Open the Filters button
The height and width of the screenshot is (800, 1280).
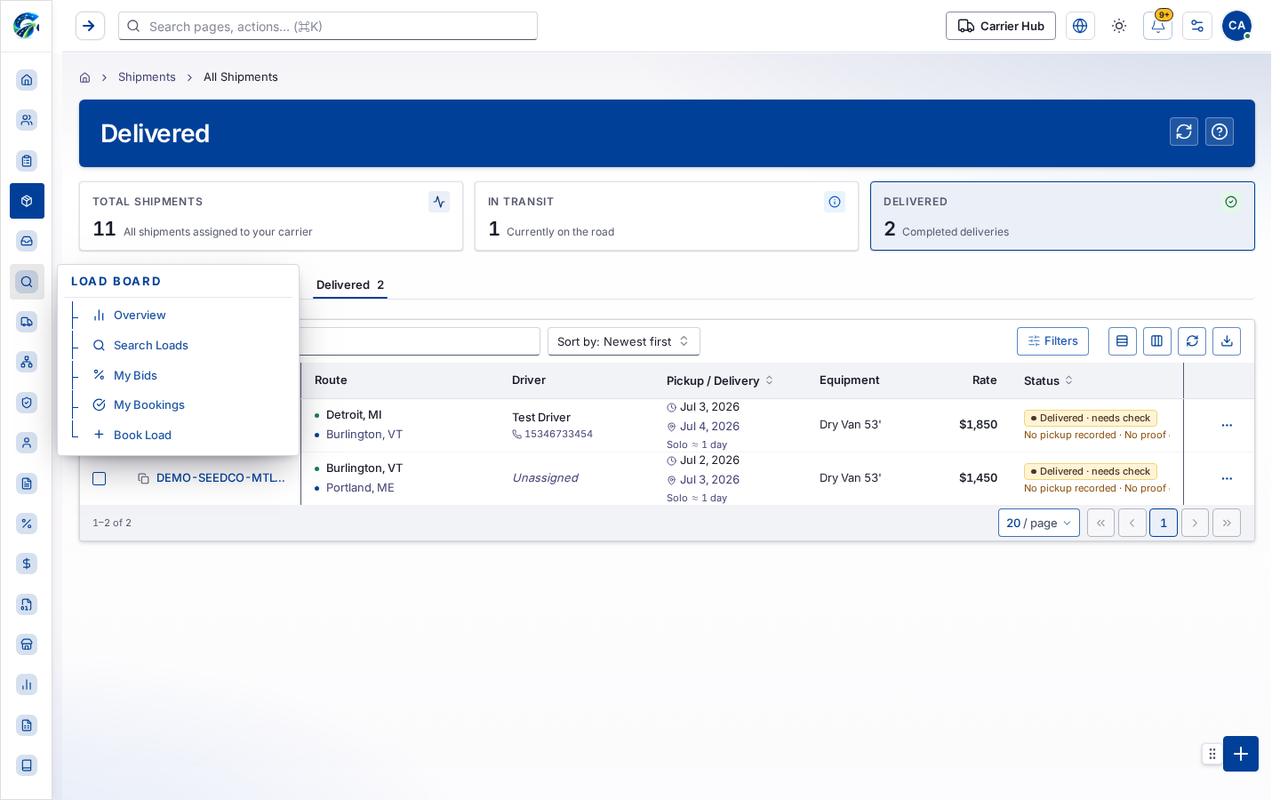(x=1053, y=341)
